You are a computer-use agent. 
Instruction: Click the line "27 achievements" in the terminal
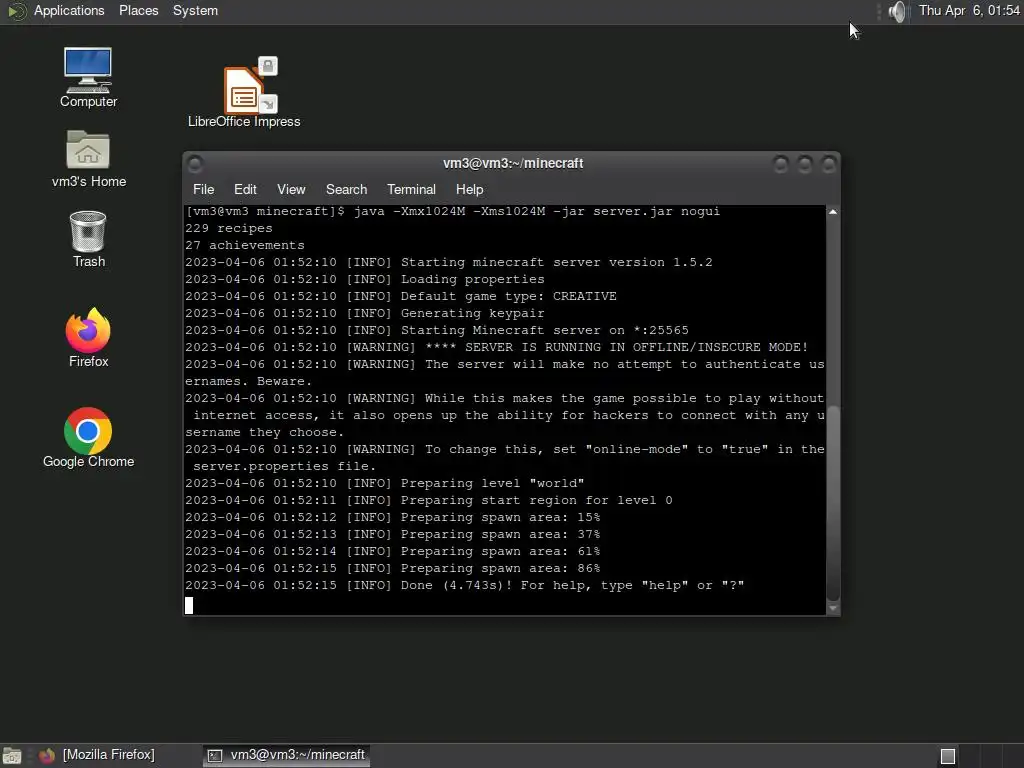click(x=245, y=245)
